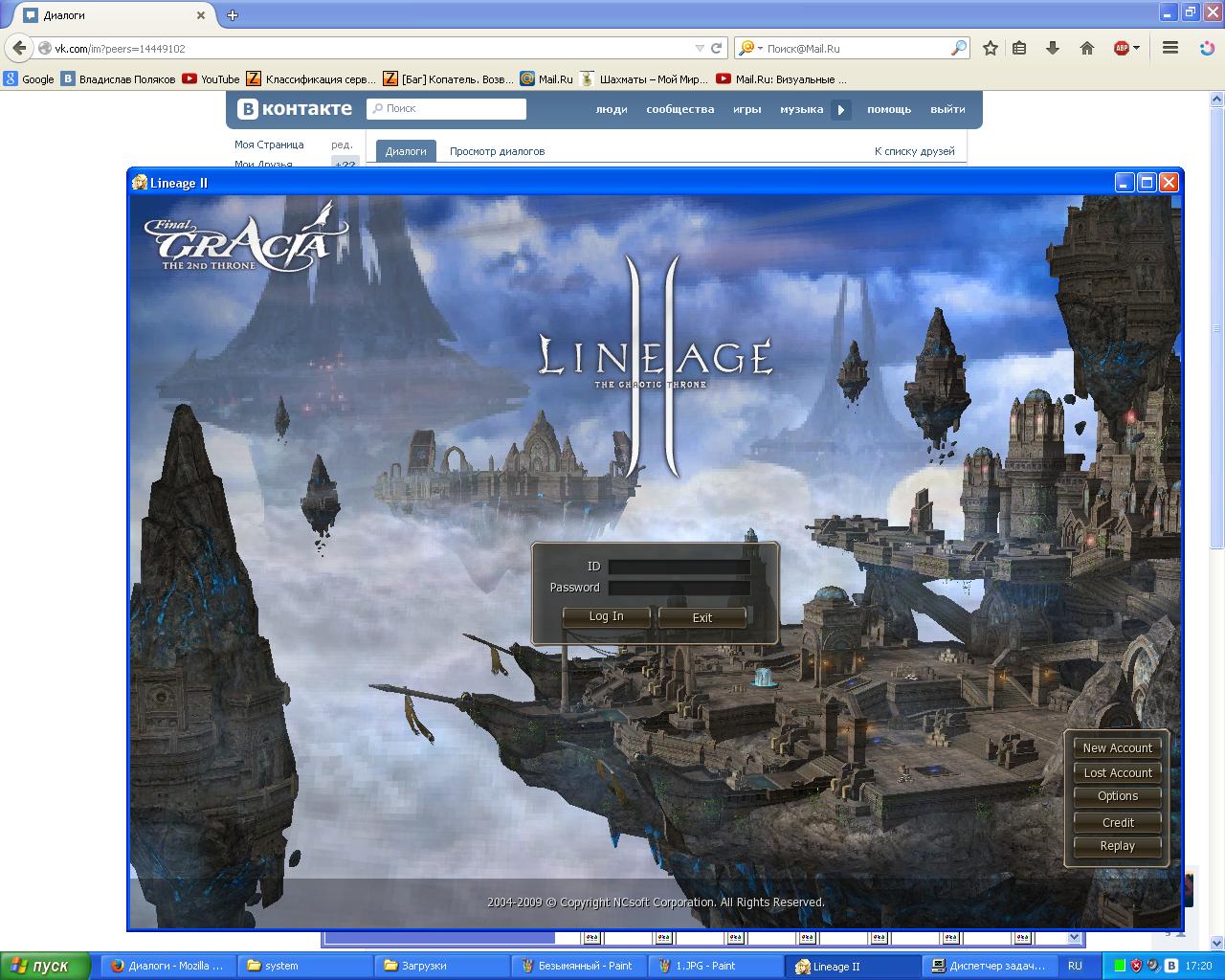The width and height of the screenshot is (1225, 980).
Task: Switch to the Диалоги tab in VK
Action: click(406, 151)
